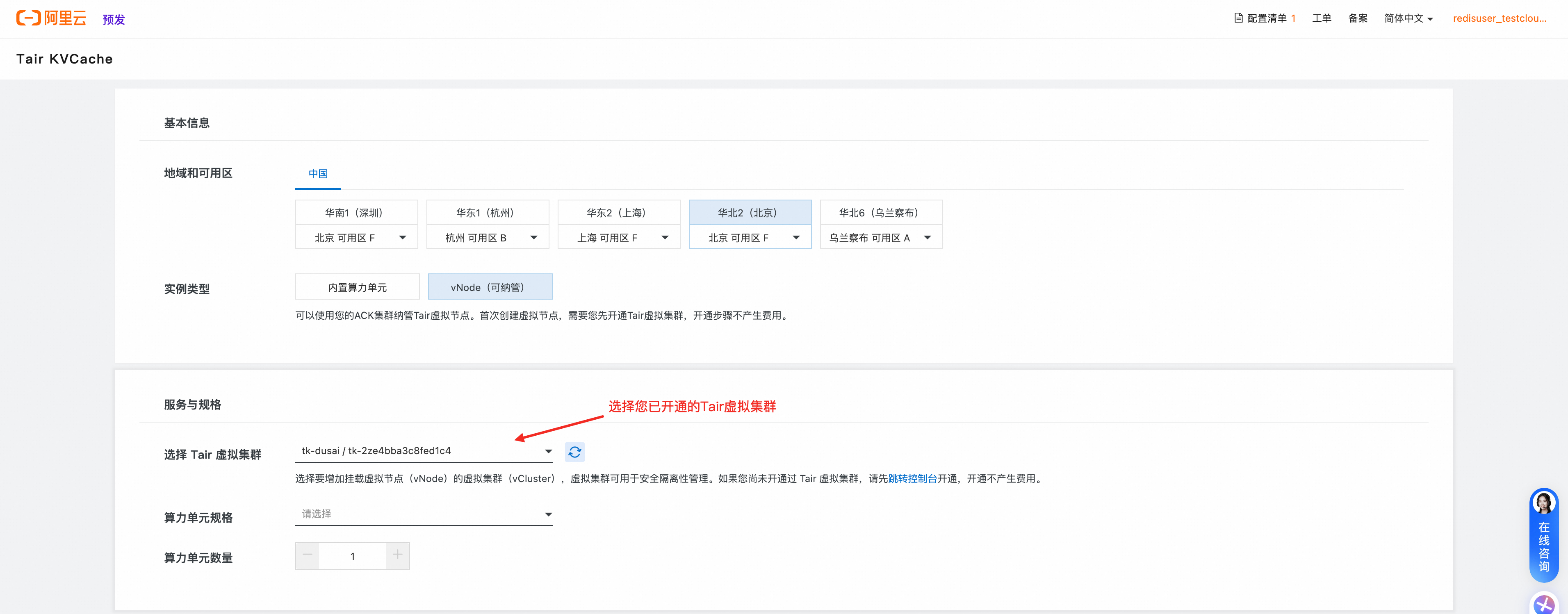Expand 上海 可用区 F zone dropdown

point(618,237)
